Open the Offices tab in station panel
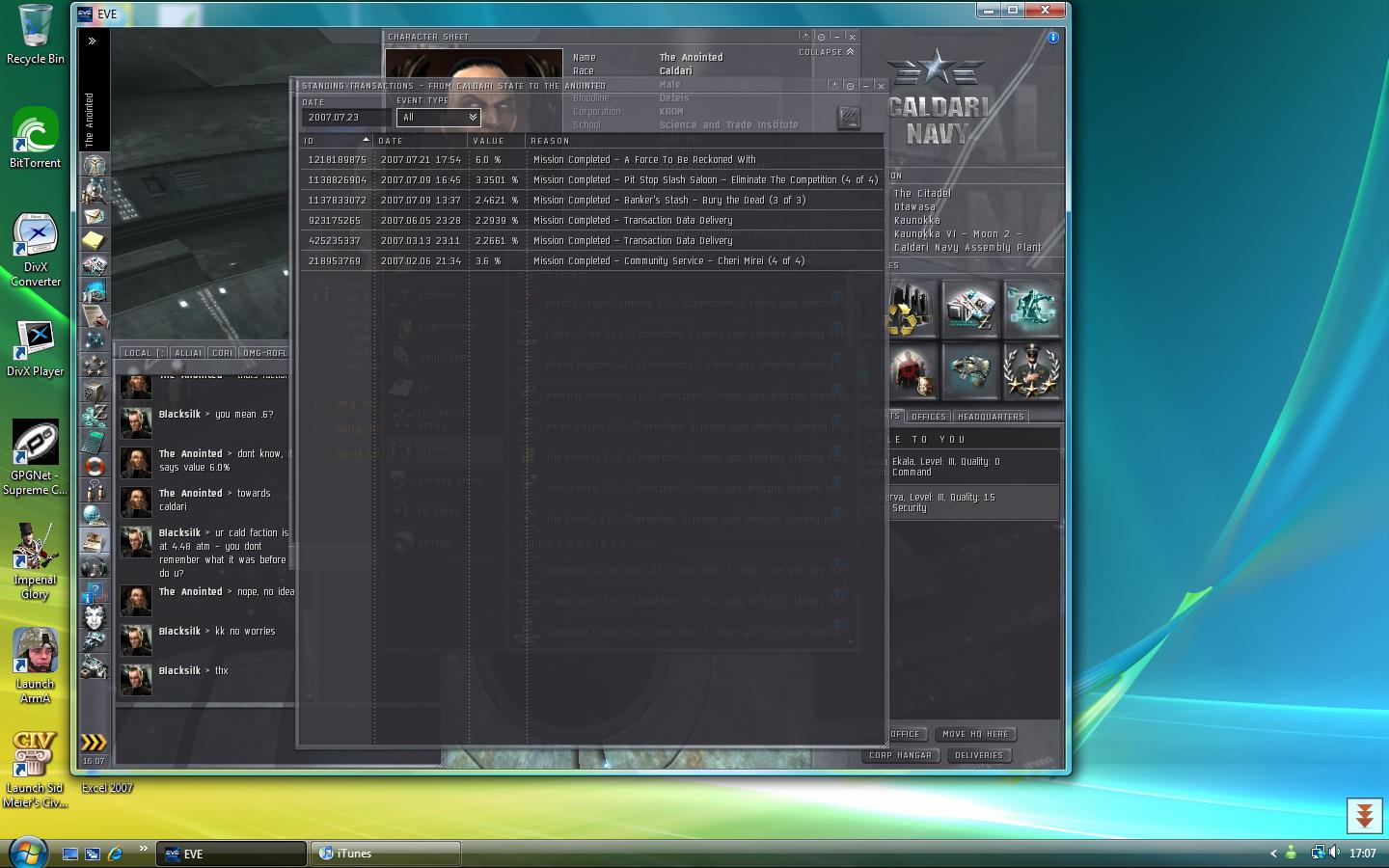The image size is (1389, 868). coord(929,417)
